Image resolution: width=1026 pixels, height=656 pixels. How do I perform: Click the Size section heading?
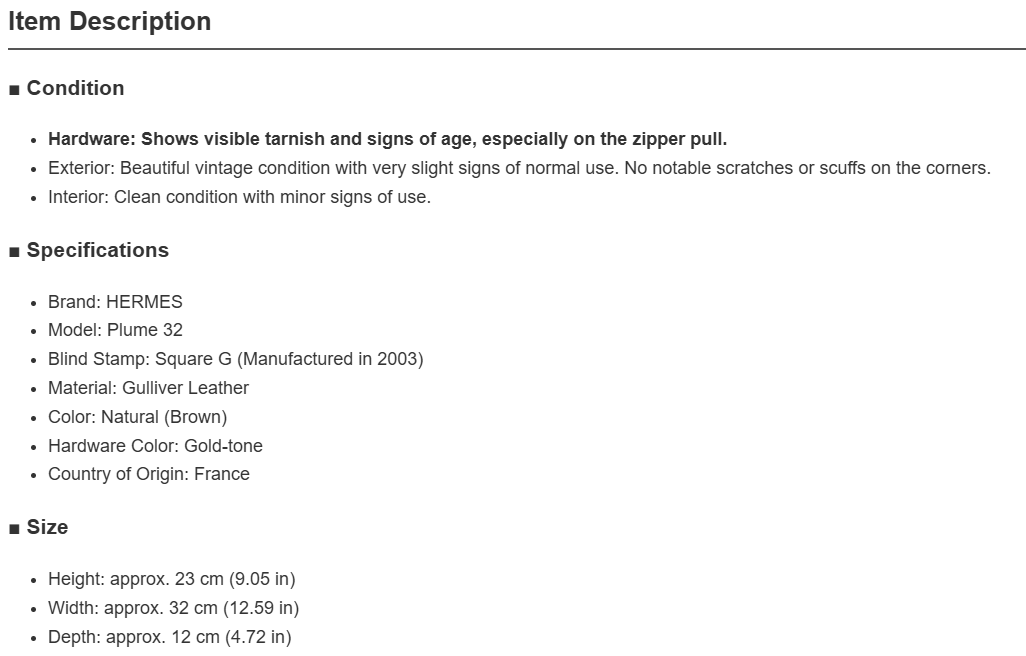pyautogui.click(x=47, y=527)
